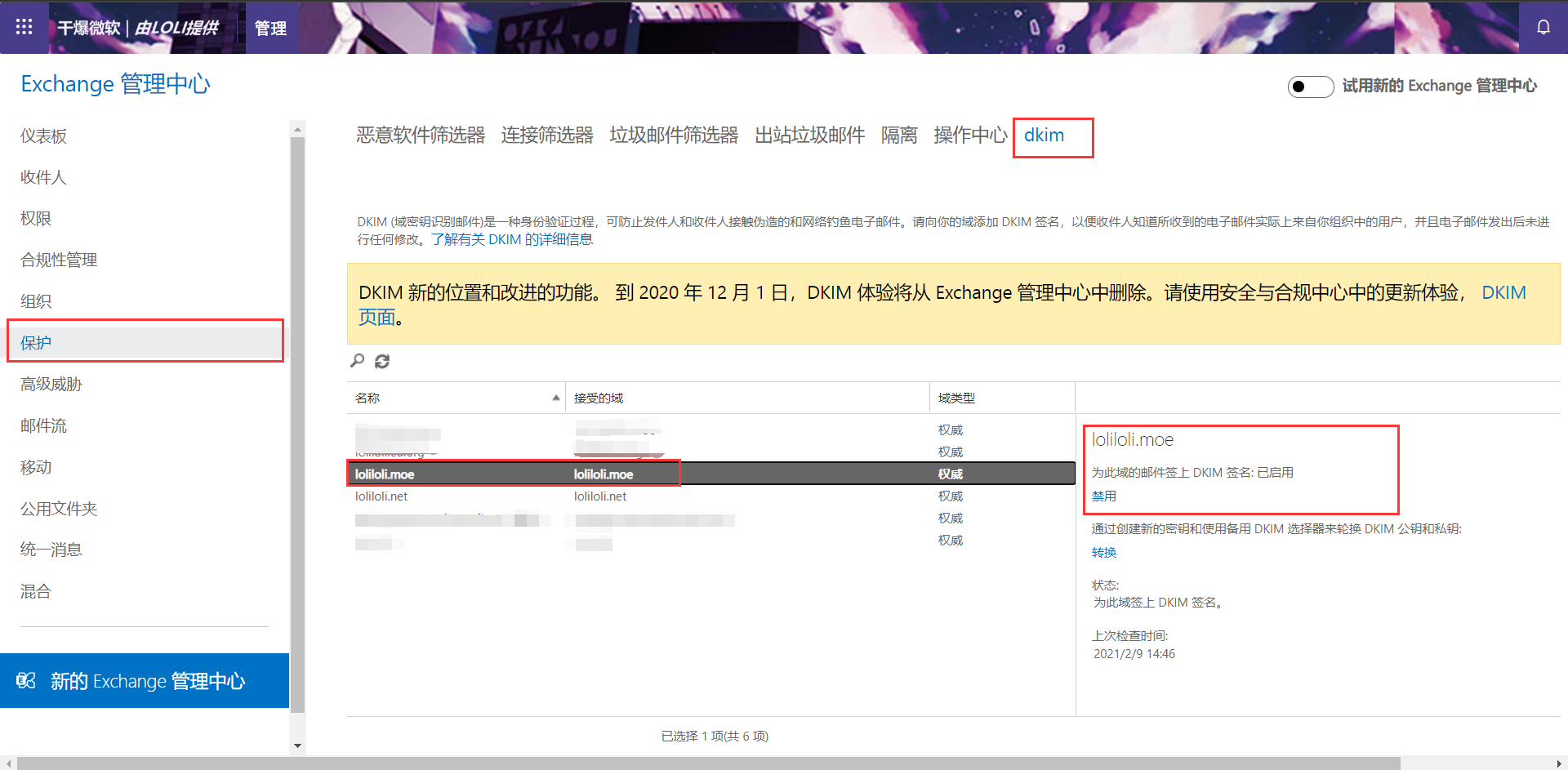Screen dimensions: 1568x770
Task: Click the 禁用 link for loliloli.moe
Action: tap(1103, 496)
